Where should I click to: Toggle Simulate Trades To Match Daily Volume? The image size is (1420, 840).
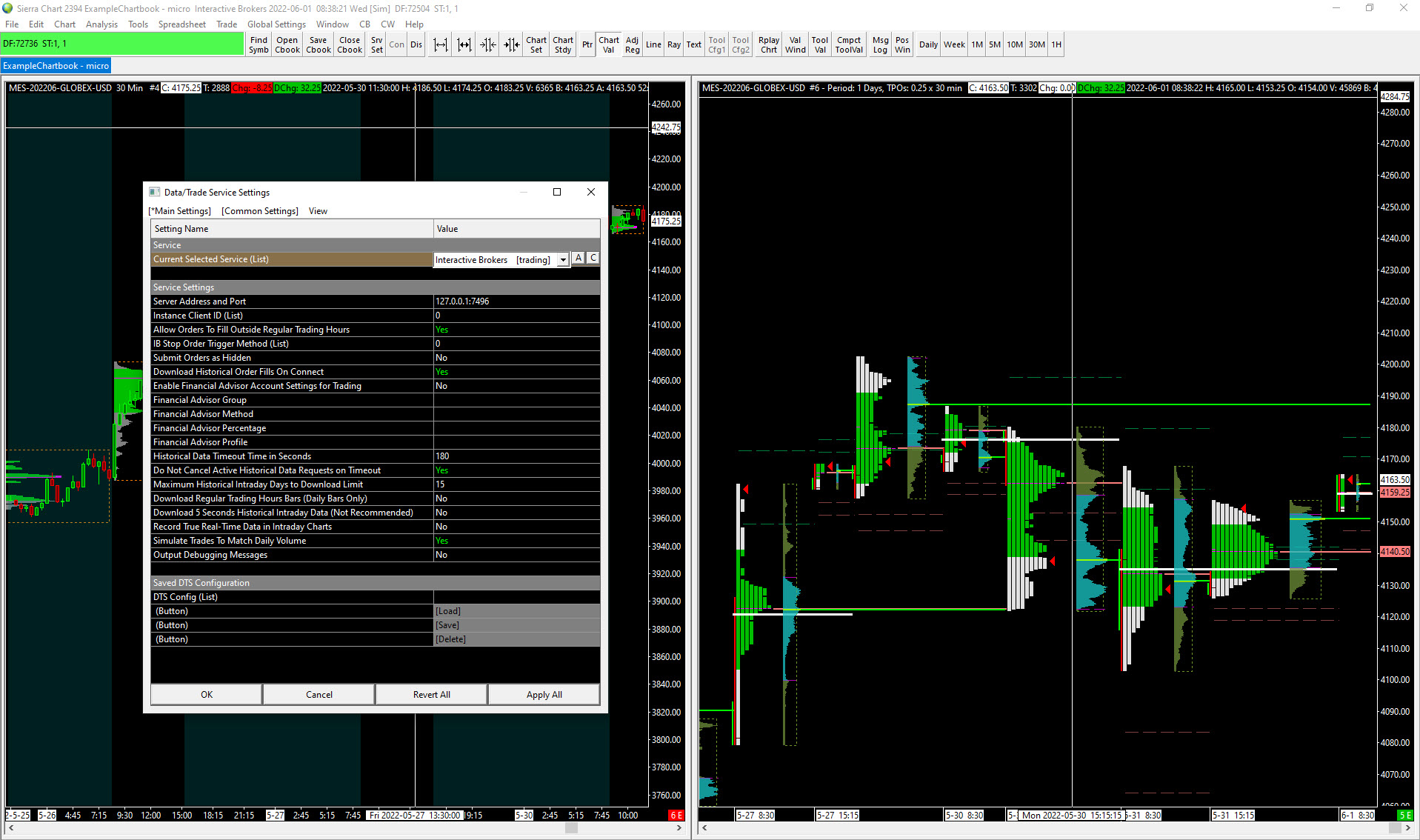coord(516,541)
